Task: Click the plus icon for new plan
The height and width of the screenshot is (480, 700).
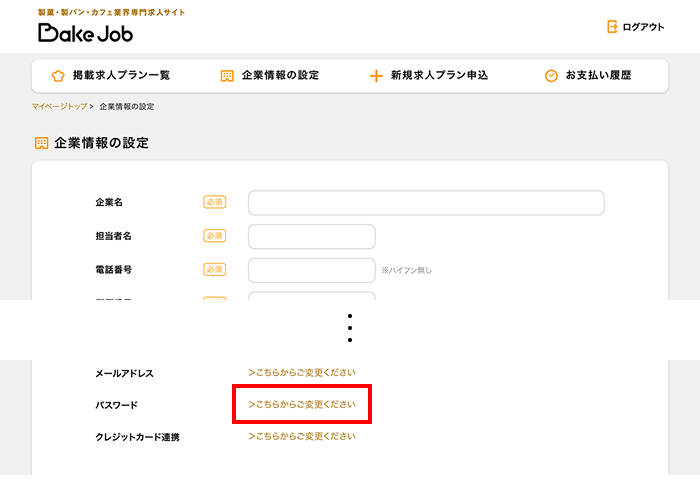Action: click(376, 76)
